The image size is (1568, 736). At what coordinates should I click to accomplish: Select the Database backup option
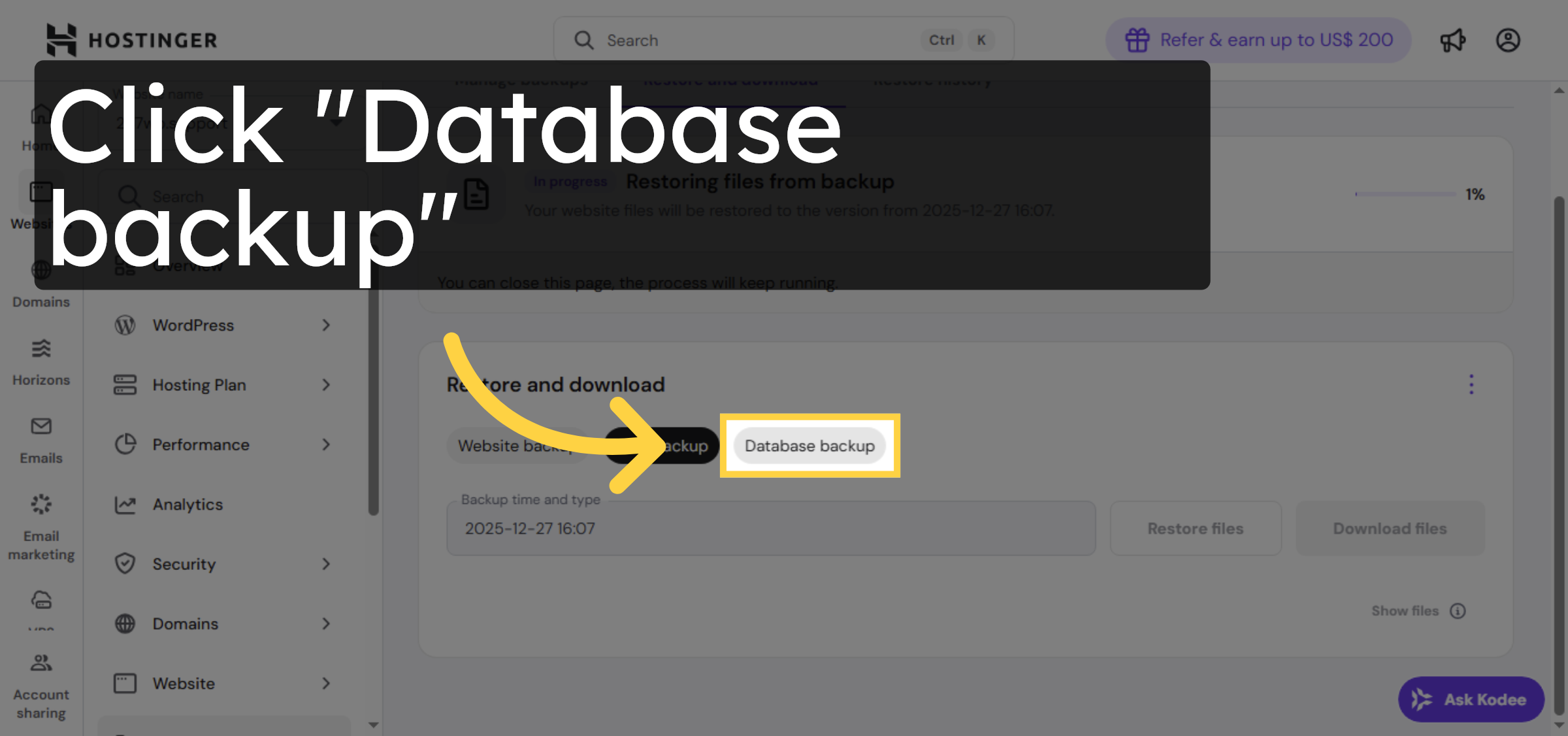pos(809,446)
